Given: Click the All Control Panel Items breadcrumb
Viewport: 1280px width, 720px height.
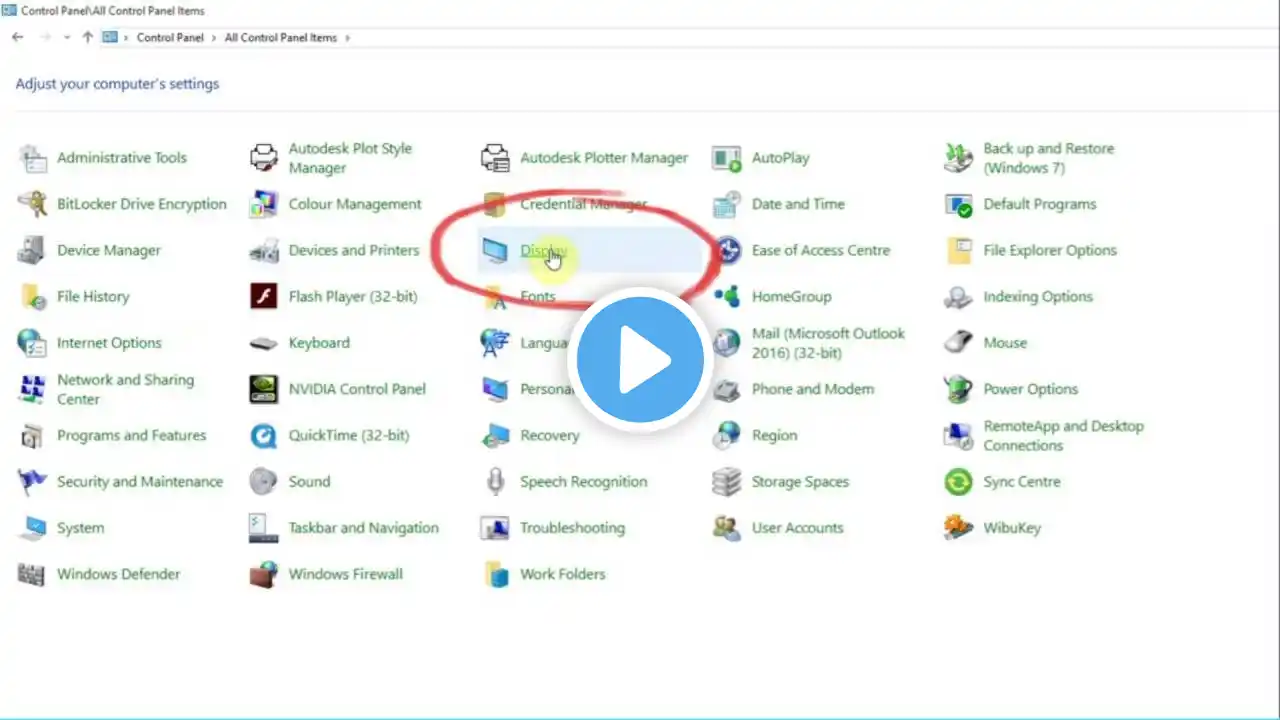Looking at the screenshot, I should coord(281,38).
